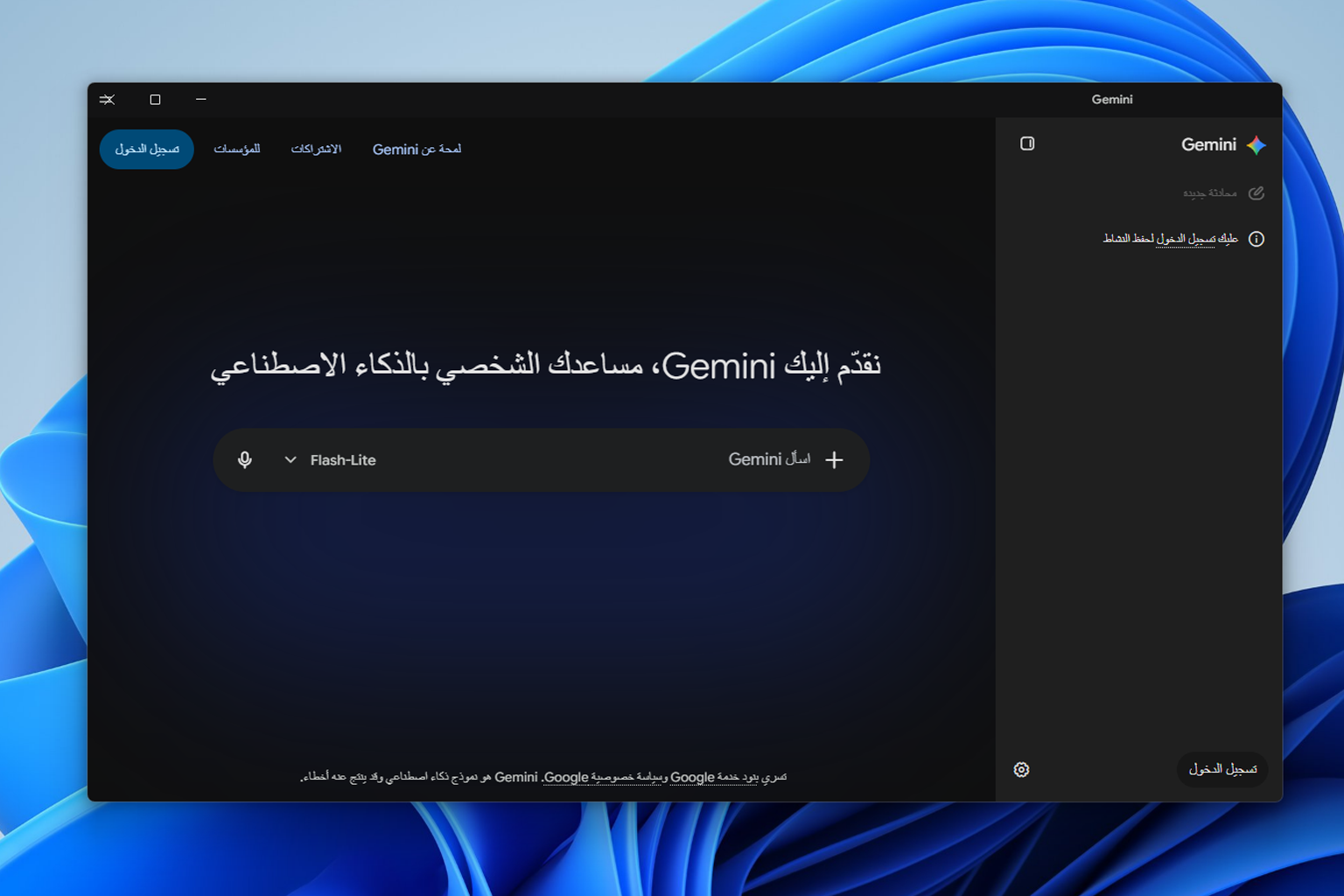Image resolution: width=1344 pixels, height=896 pixels.
Task: Open settings via the sidebar gear icon
Action: (1021, 770)
